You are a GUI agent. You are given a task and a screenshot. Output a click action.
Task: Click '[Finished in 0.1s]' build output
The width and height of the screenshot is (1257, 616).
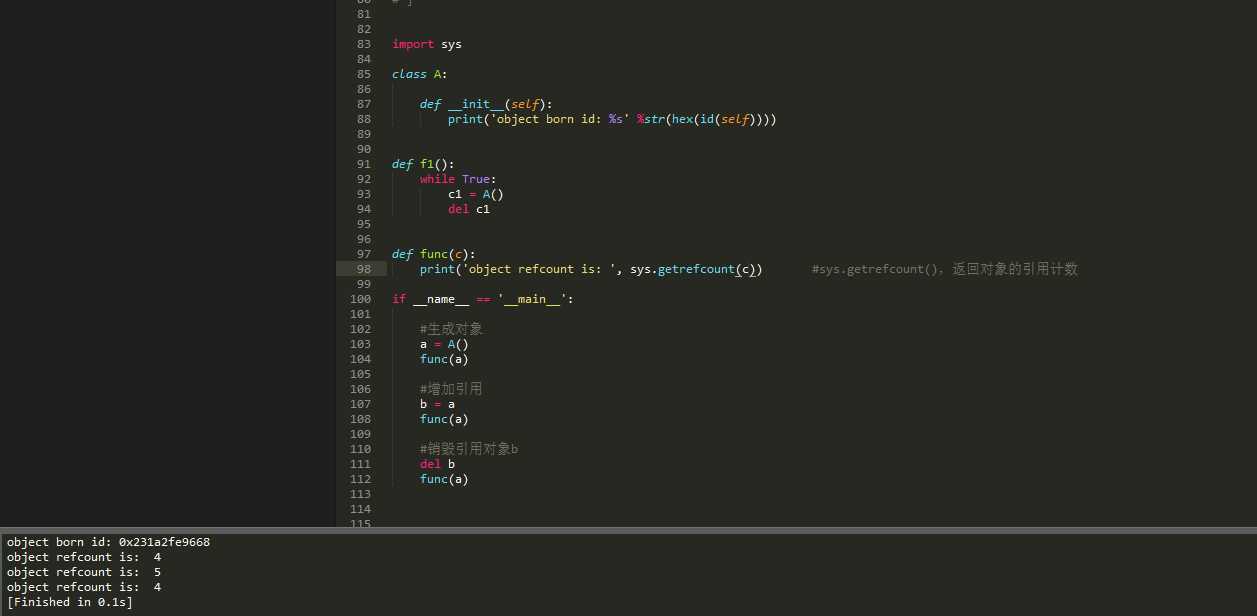click(70, 602)
